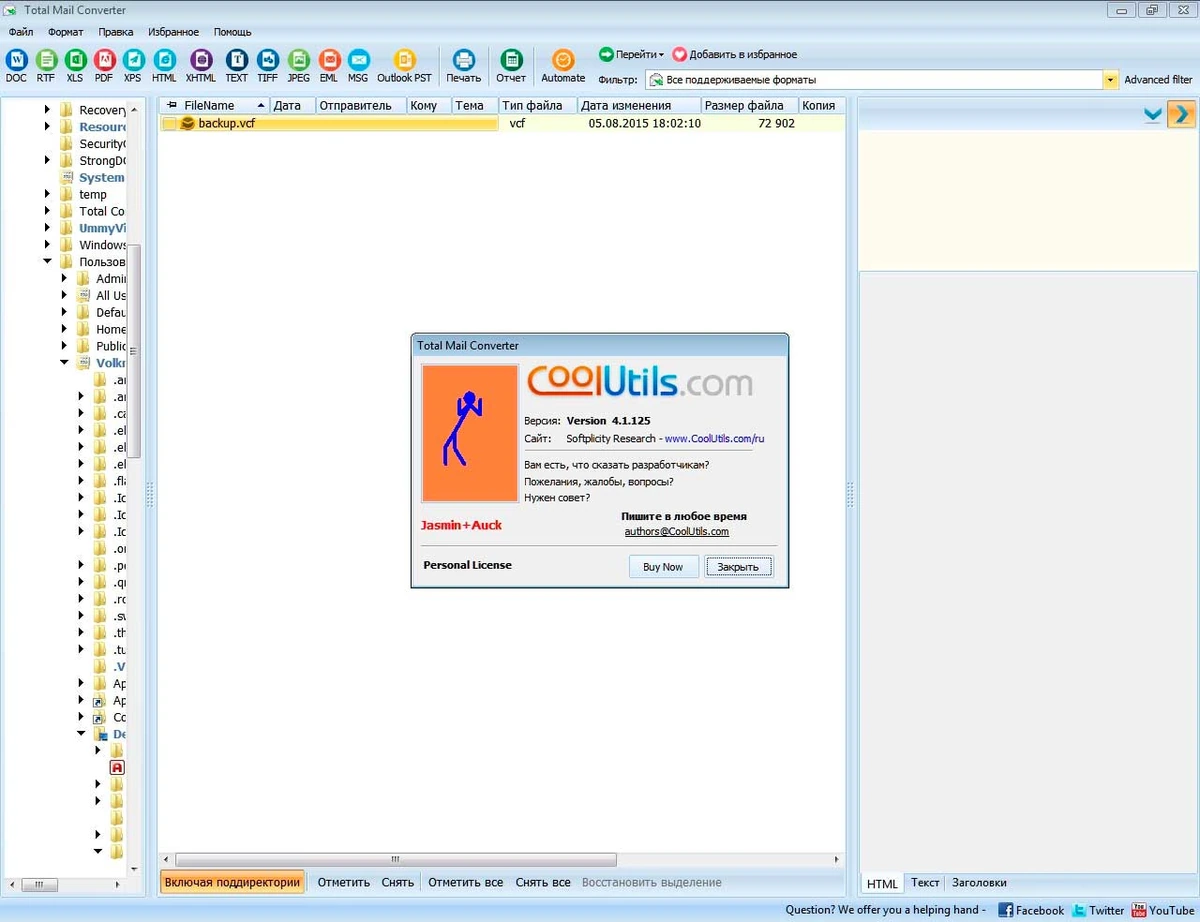
Task: Tick the checkbox for backup.vcf
Action: (x=169, y=124)
